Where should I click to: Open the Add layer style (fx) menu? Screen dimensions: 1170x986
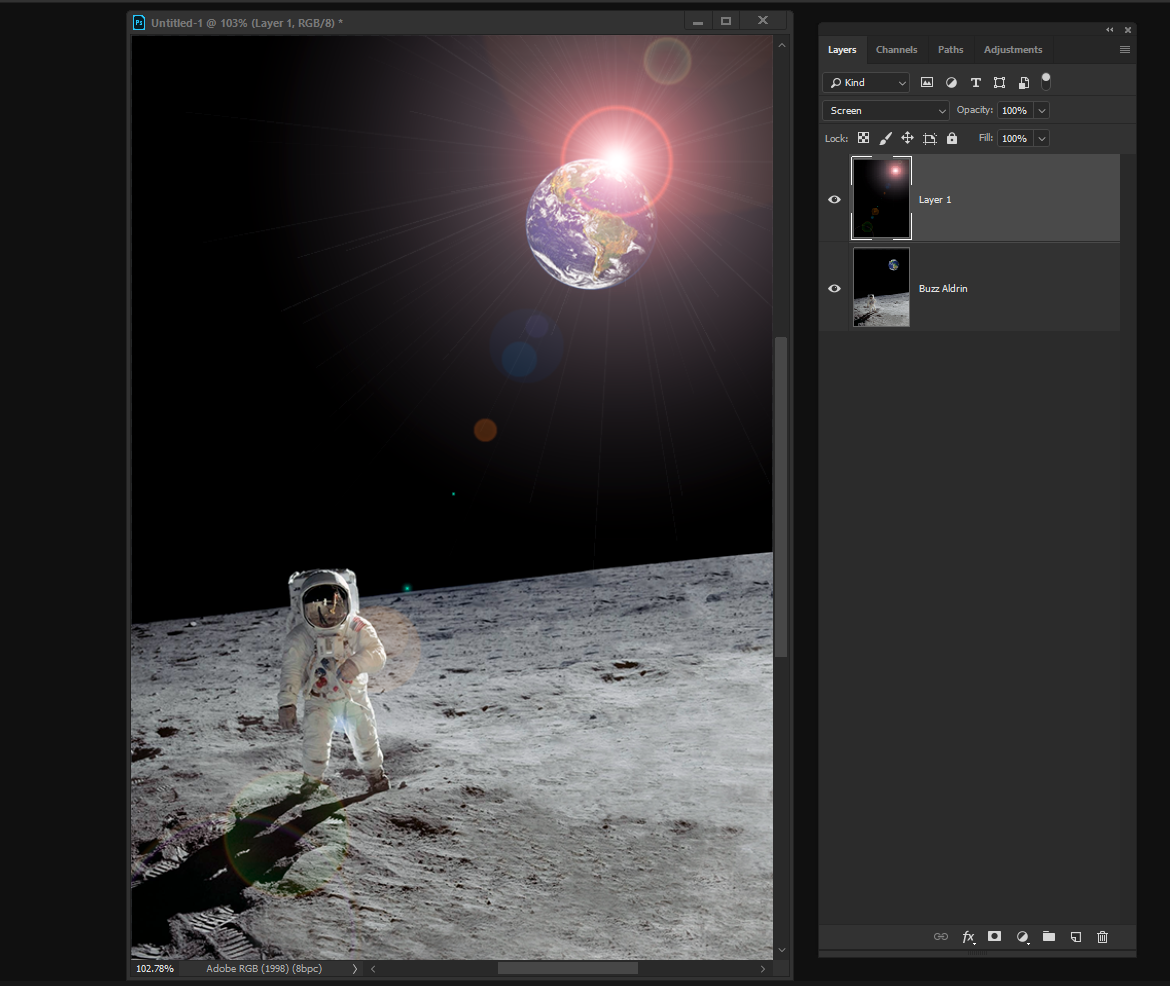coord(967,937)
